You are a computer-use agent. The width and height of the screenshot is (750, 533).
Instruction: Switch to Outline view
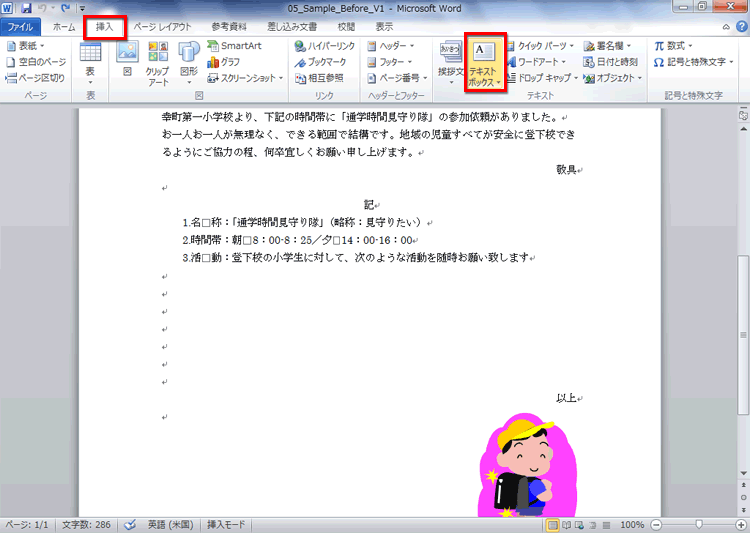pos(593,525)
